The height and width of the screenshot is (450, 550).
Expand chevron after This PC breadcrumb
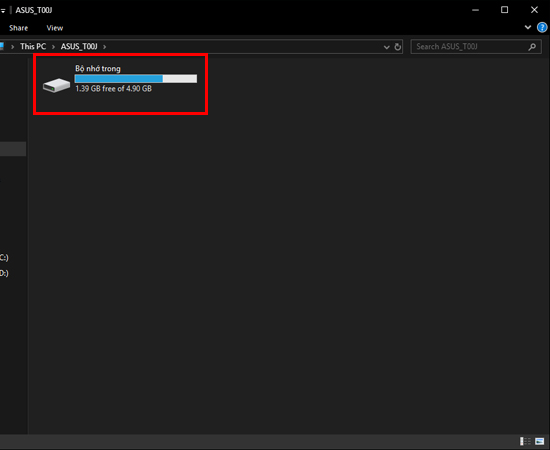click(53, 47)
